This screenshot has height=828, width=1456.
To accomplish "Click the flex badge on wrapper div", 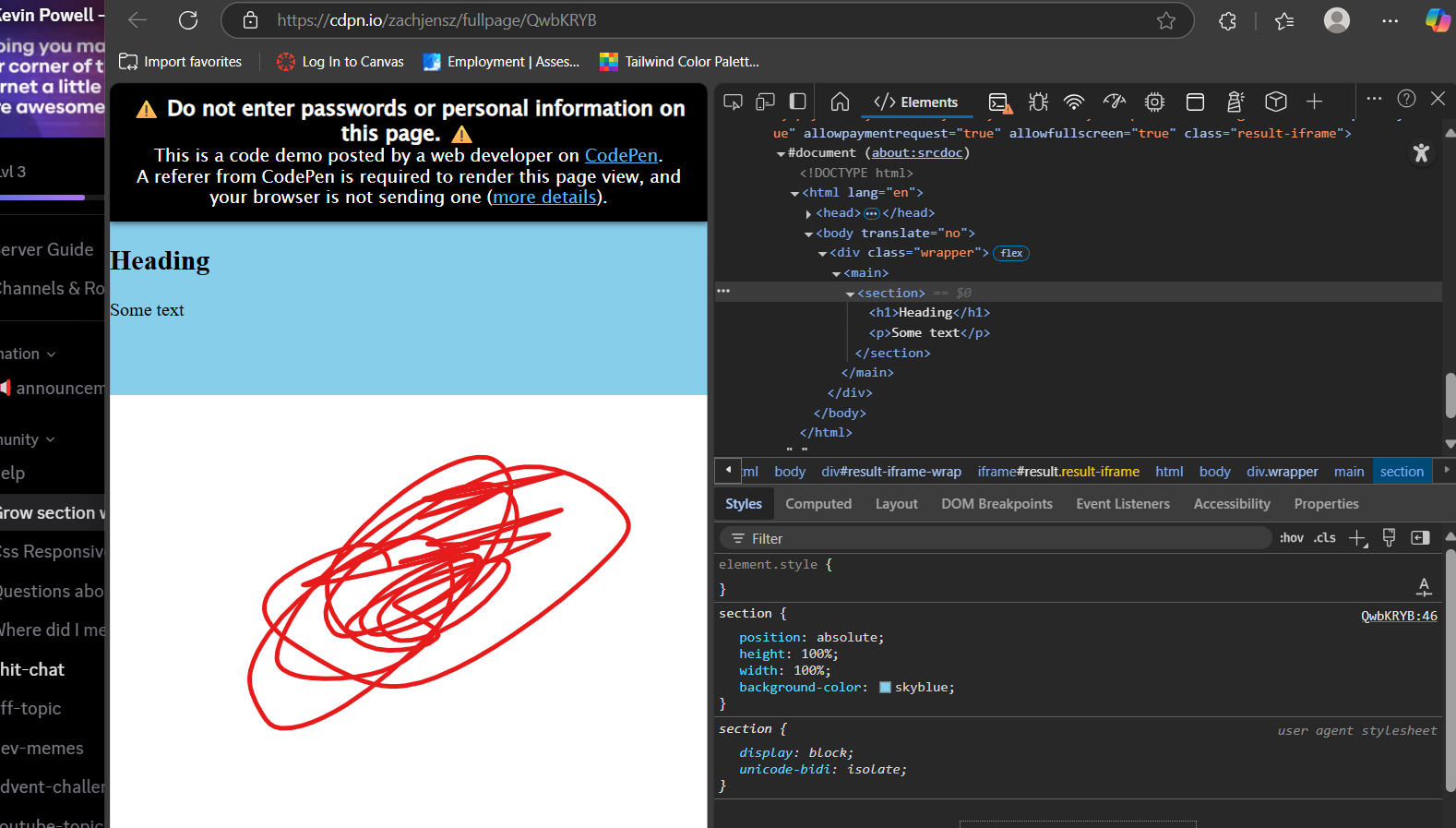I will pyautogui.click(x=1011, y=253).
